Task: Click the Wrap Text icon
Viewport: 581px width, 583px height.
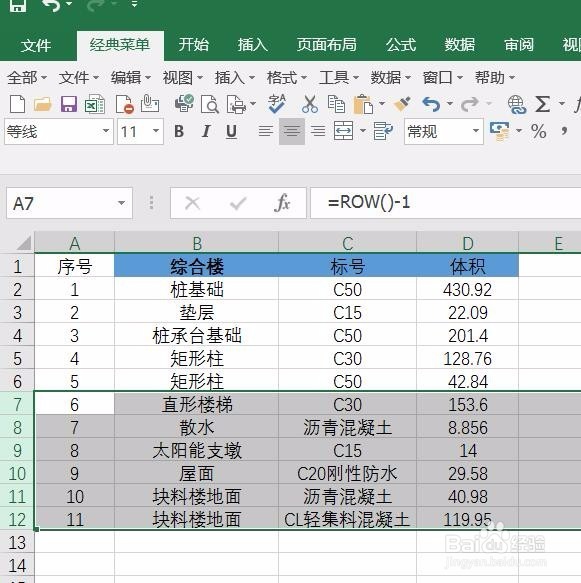Action: point(383,131)
